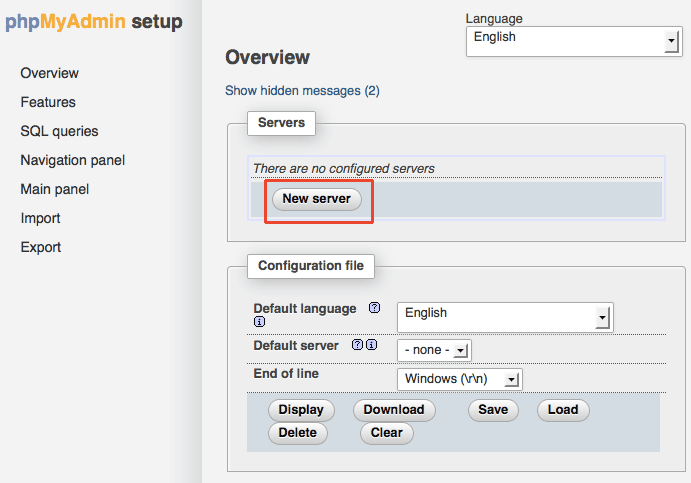
Task: Click the info icon under Default language
Action: pyautogui.click(x=260, y=322)
